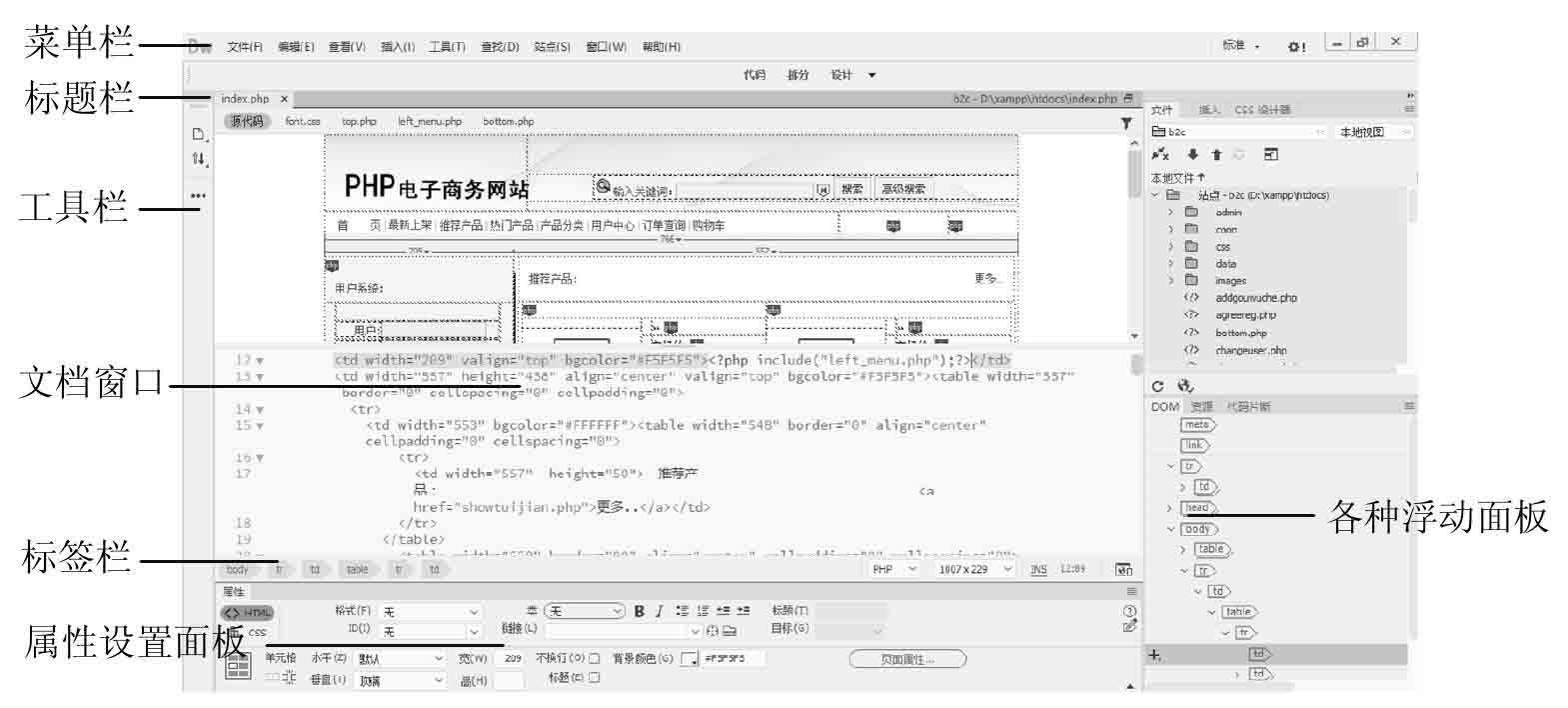
Task: Open related file left_menu.php
Action: tap(430, 121)
